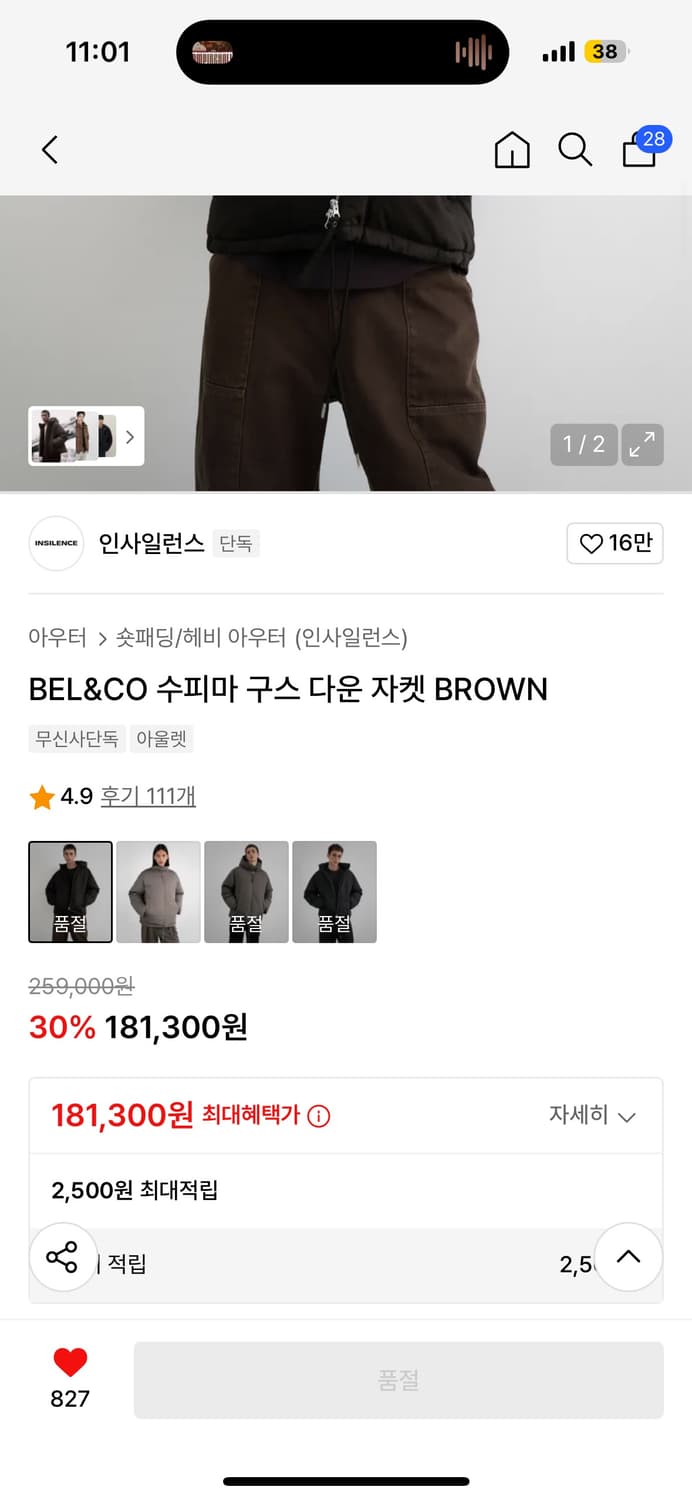Go to the home icon
Viewport: 692px width, 1500px height.
512,150
